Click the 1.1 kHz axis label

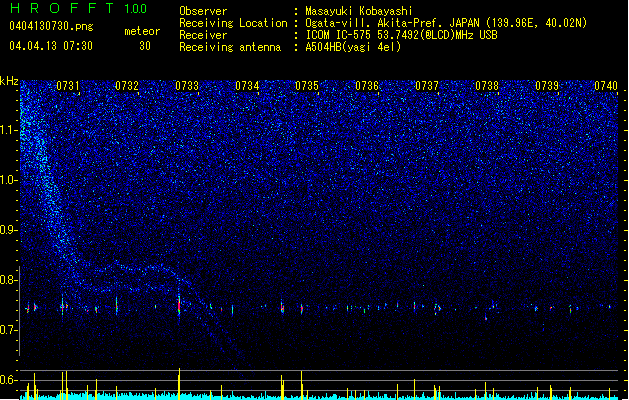(x=9, y=131)
